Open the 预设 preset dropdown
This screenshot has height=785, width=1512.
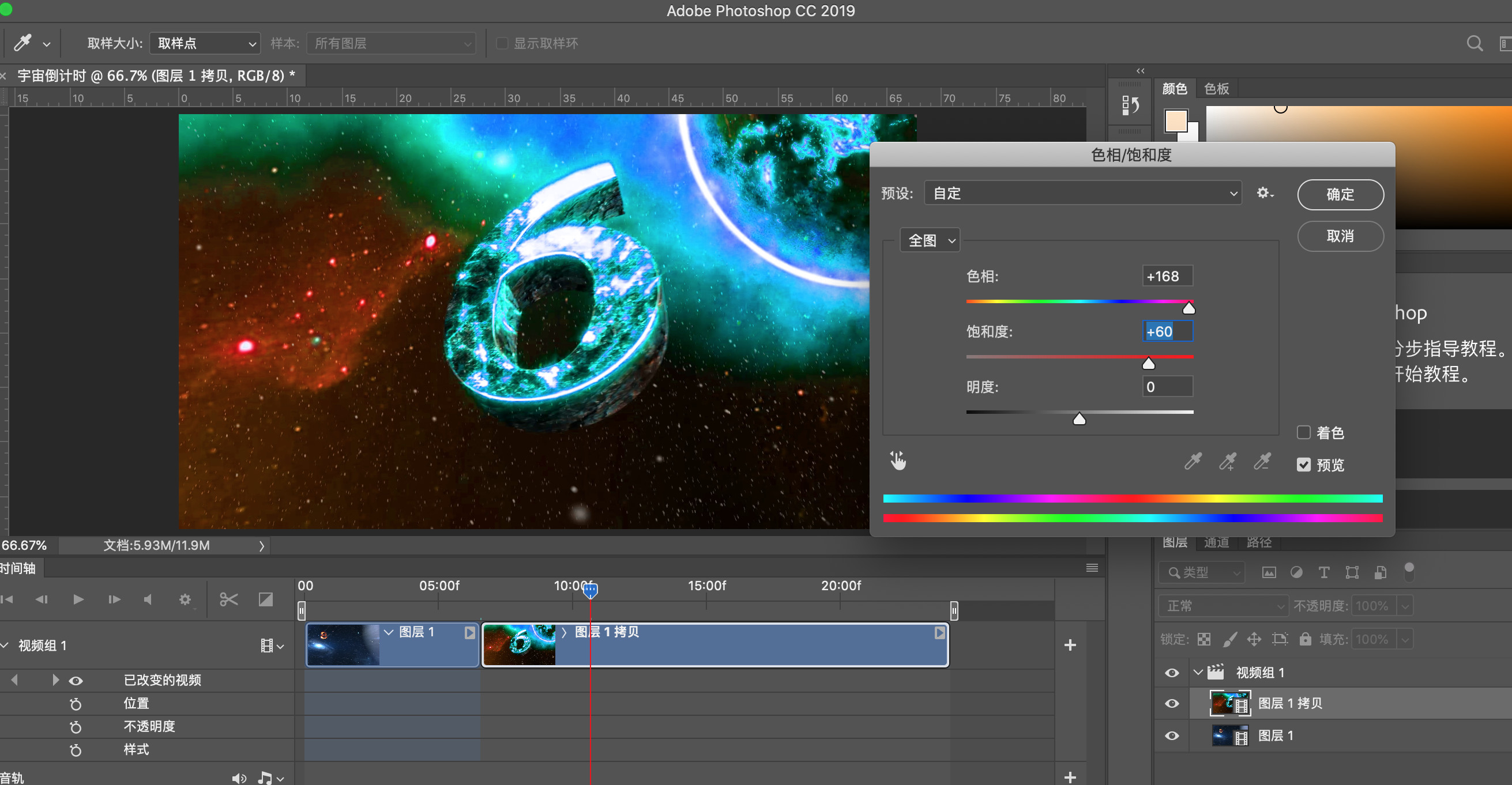click(x=1082, y=193)
